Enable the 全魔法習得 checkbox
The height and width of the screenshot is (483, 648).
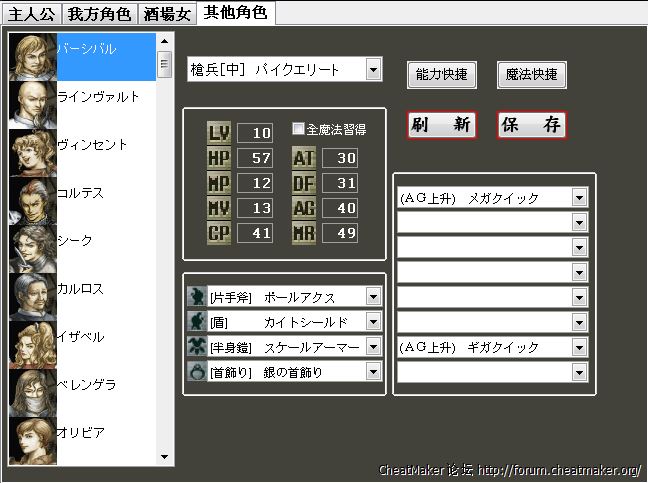pyautogui.click(x=298, y=129)
